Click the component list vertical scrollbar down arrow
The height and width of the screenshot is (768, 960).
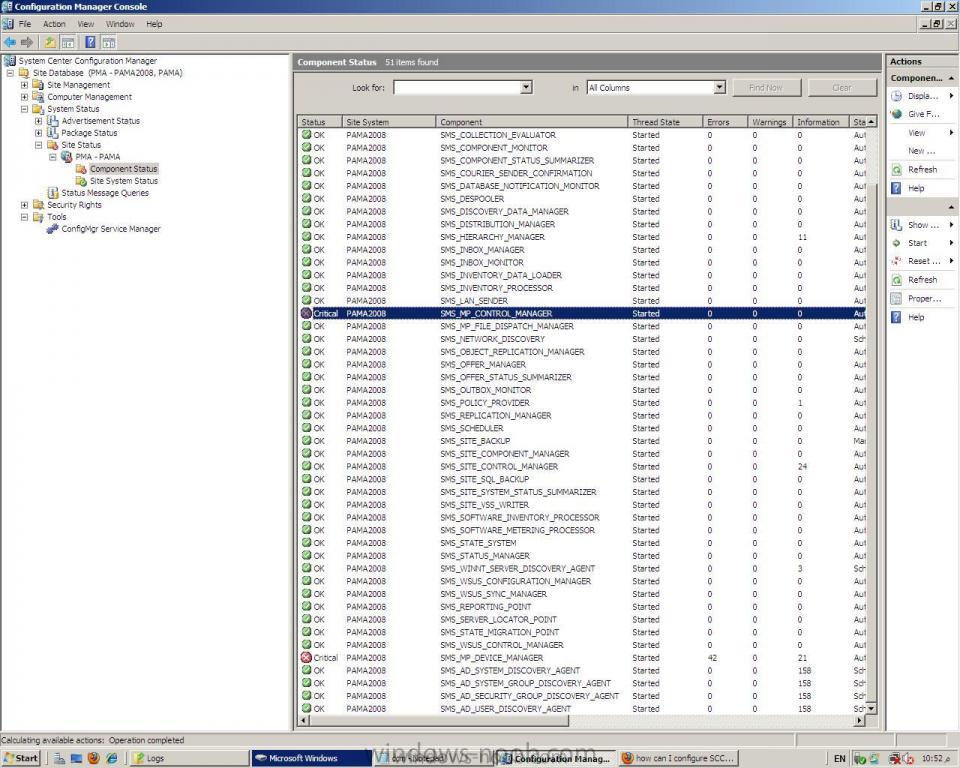871,709
